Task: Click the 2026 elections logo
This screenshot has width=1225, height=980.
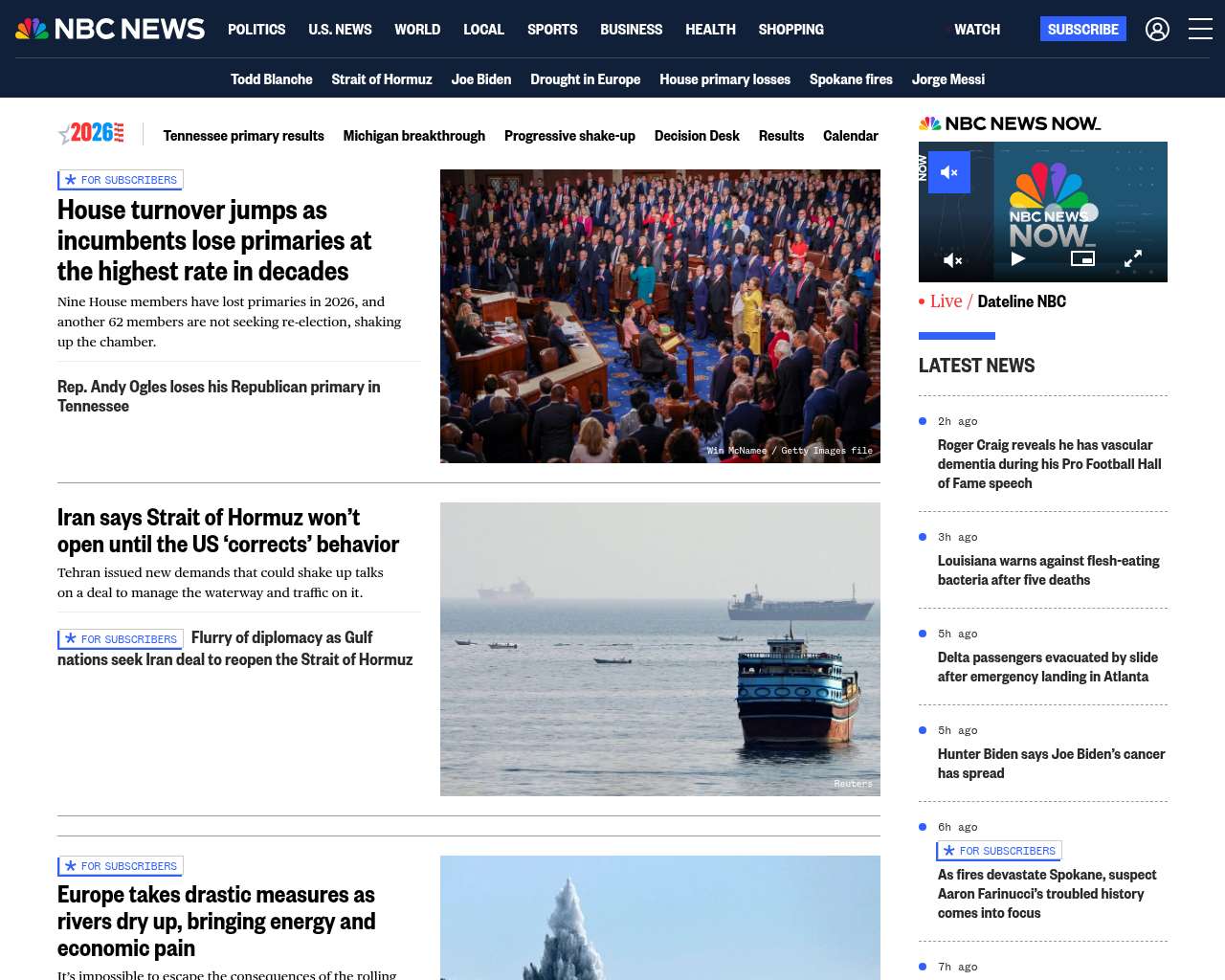Action: point(92,134)
